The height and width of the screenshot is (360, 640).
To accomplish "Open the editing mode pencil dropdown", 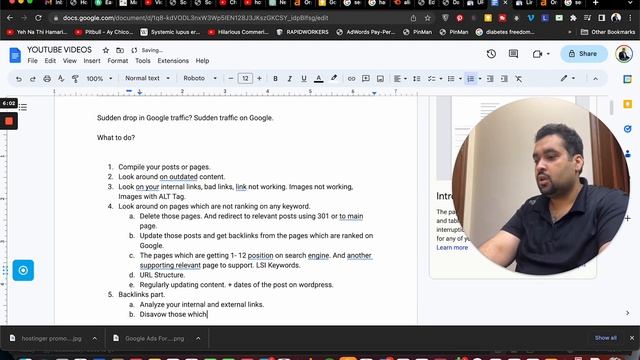I will 567,78.
